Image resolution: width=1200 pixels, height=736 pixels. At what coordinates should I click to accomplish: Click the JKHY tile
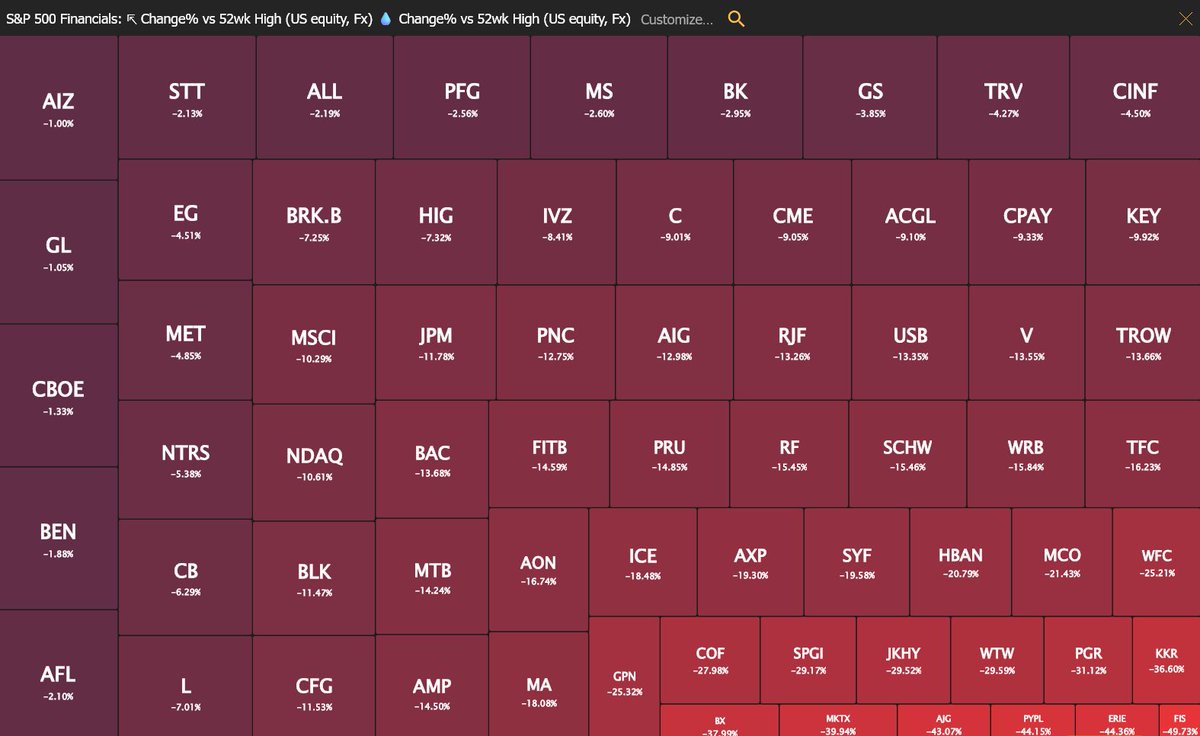[x=904, y=660]
